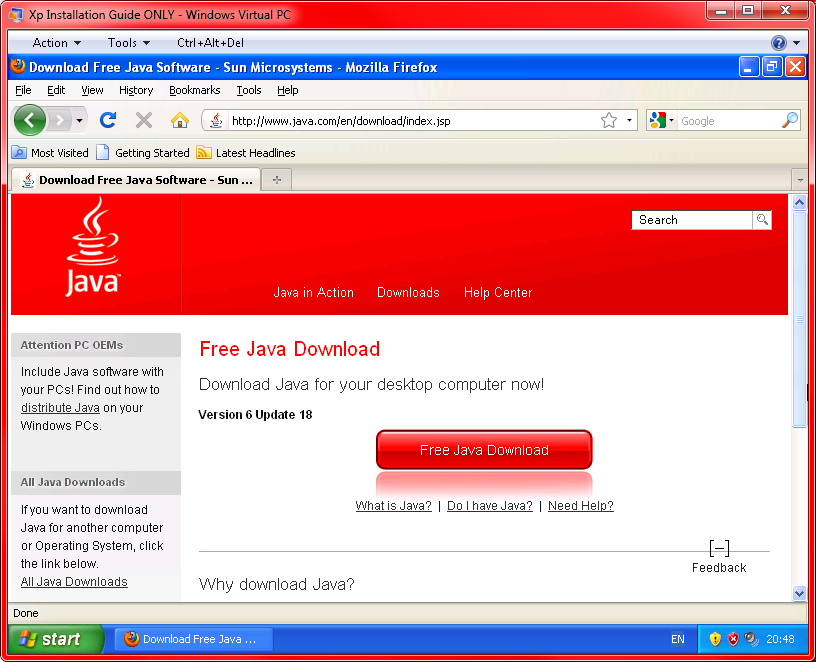Open the search engine selector dropdown arrow
Image resolution: width=816 pixels, height=662 pixels.
pos(671,121)
